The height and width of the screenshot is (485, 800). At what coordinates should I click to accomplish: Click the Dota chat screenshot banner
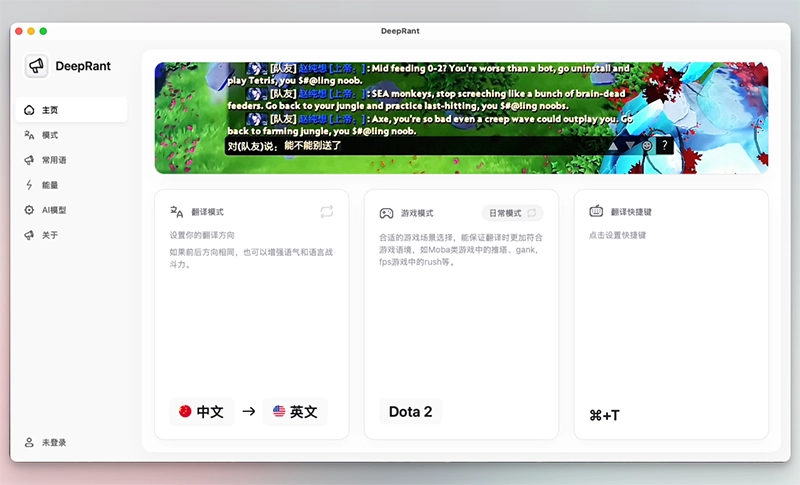tap(461, 118)
